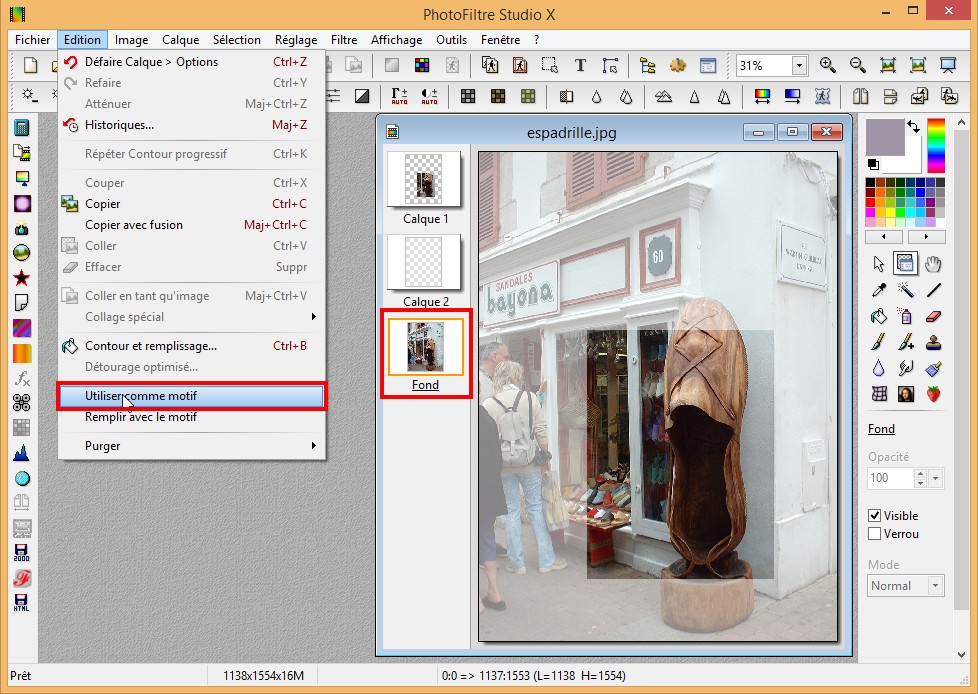Choose the Paint Bucket fill tool
This screenshot has width=978, height=694.
coord(879,317)
